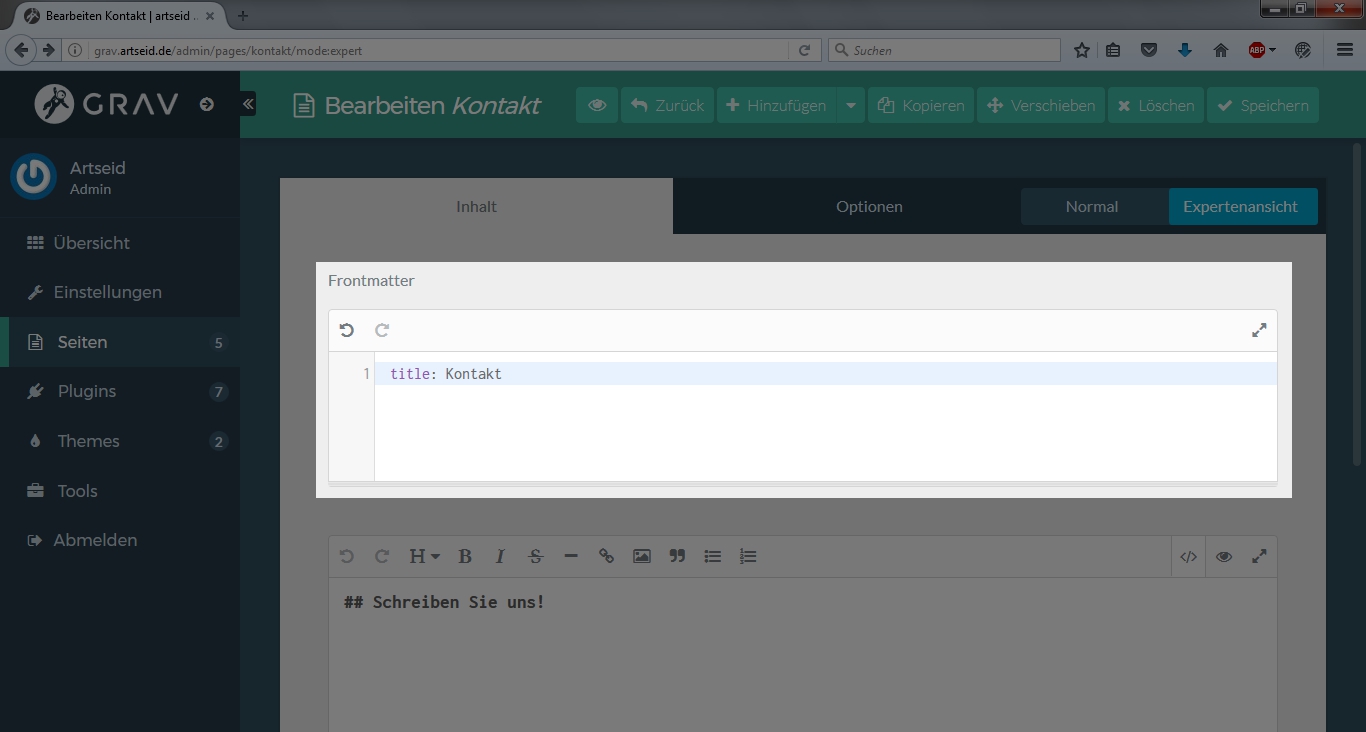The width and height of the screenshot is (1366, 732).
Task: Insert an unordered bullet list
Action: pos(713,557)
